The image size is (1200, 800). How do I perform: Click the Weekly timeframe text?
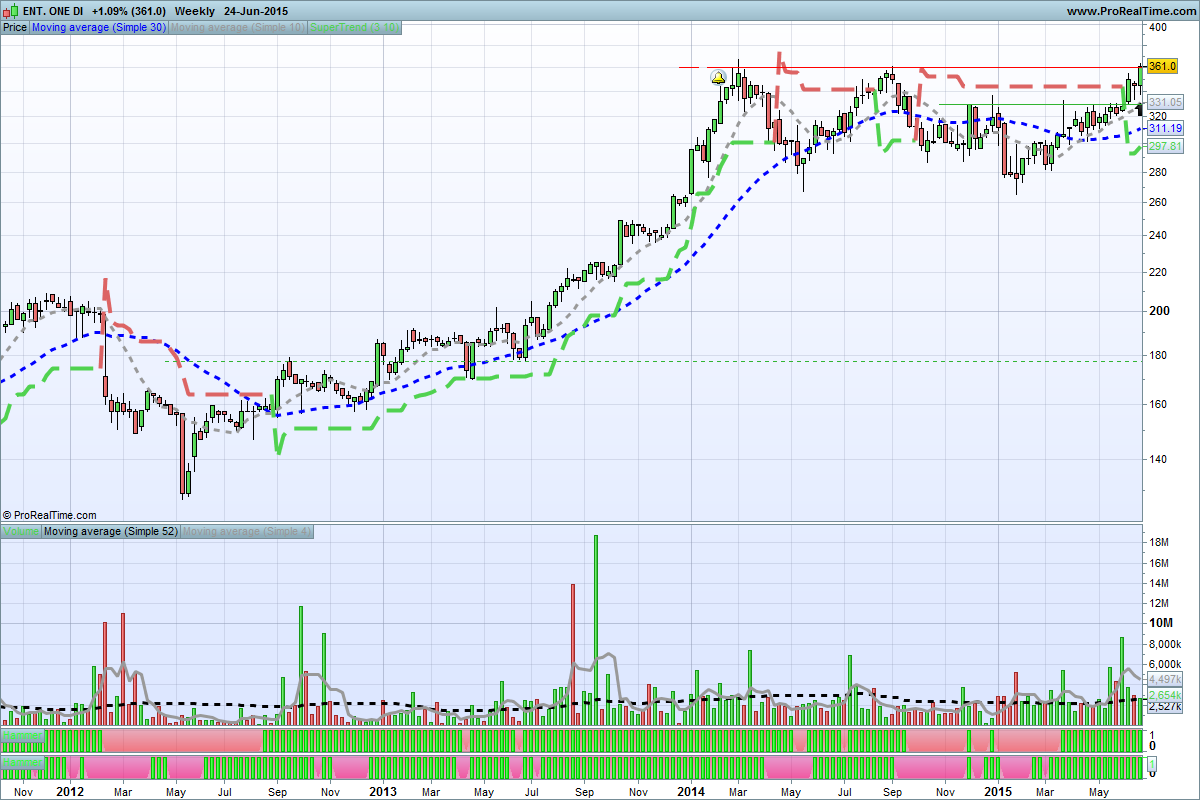click(x=194, y=10)
